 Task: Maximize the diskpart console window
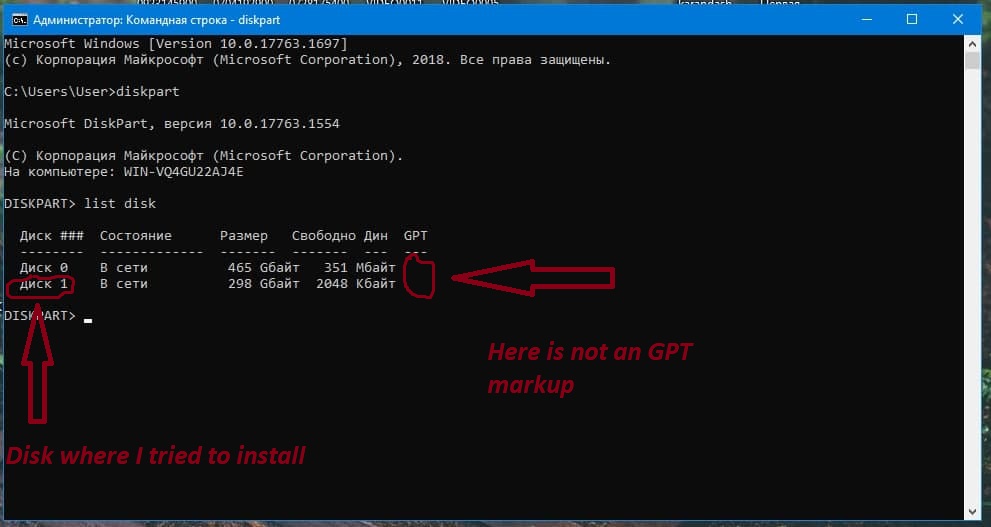click(912, 20)
